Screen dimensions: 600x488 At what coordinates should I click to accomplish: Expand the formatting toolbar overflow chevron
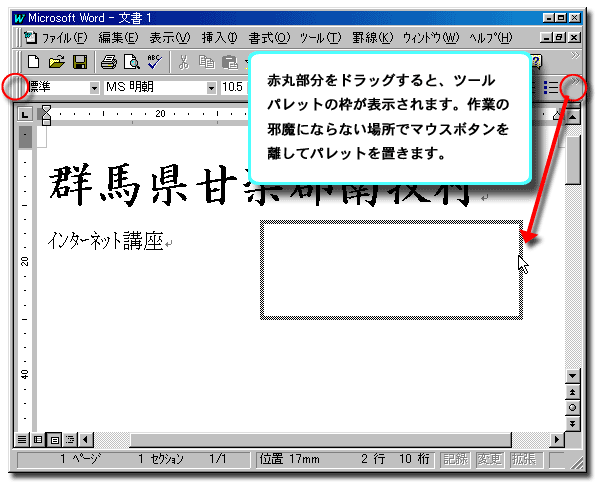(575, 81)
